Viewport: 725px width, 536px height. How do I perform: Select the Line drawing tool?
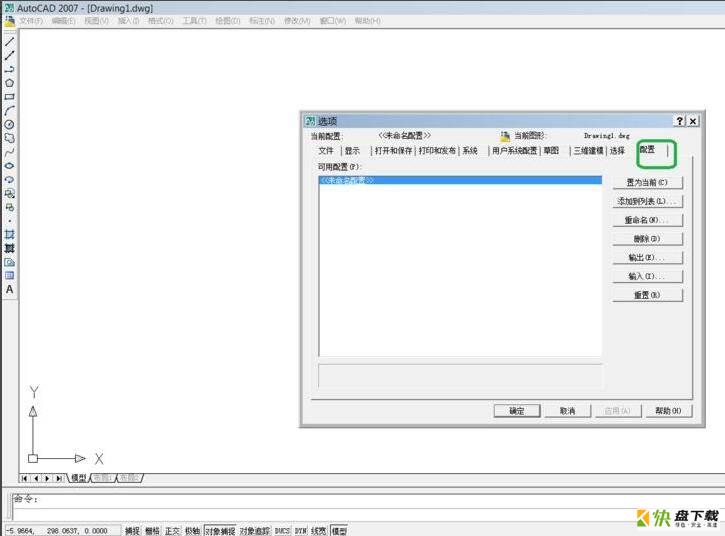(x=9, y=42)
